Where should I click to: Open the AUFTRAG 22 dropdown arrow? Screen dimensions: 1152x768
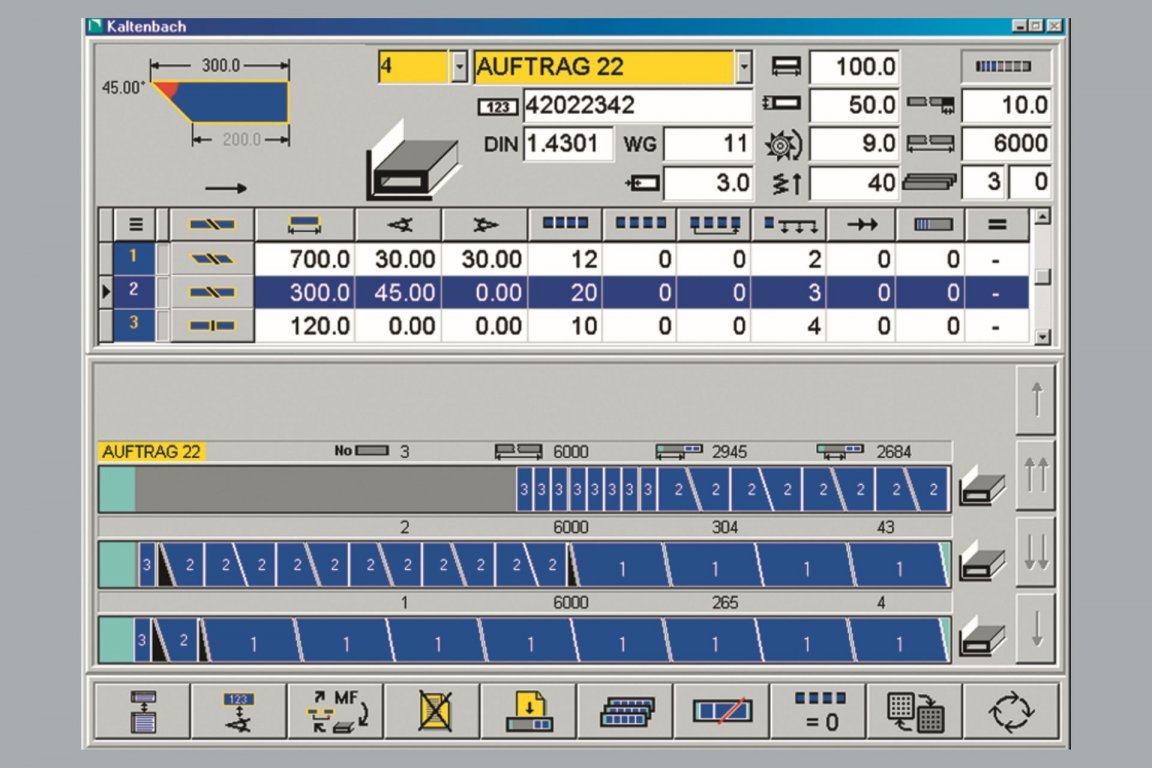pos(744,67)
